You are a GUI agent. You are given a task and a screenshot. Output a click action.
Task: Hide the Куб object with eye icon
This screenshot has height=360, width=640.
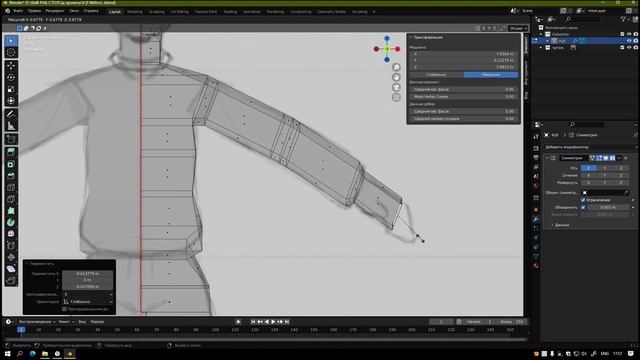[x=629, y=41]
